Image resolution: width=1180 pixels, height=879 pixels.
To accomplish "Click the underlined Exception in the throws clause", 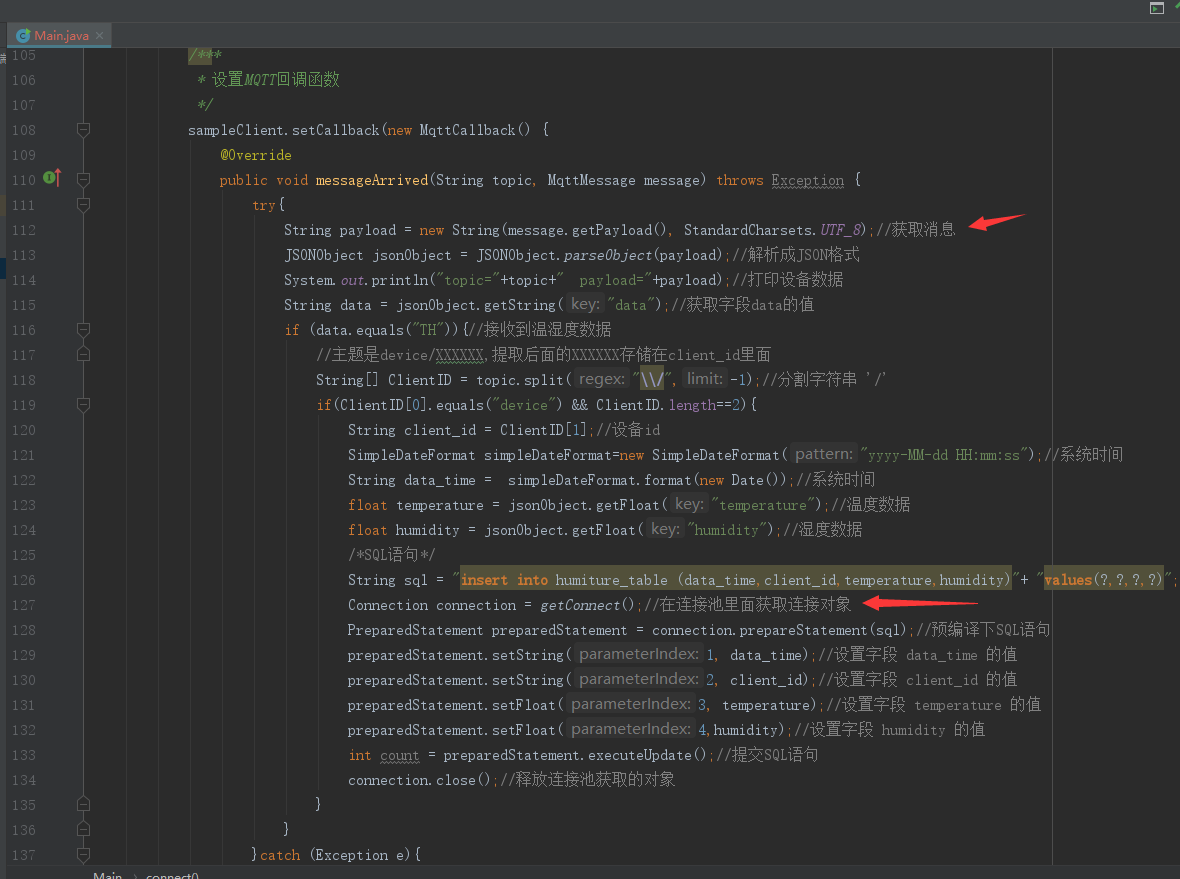I will coord(807,181).
